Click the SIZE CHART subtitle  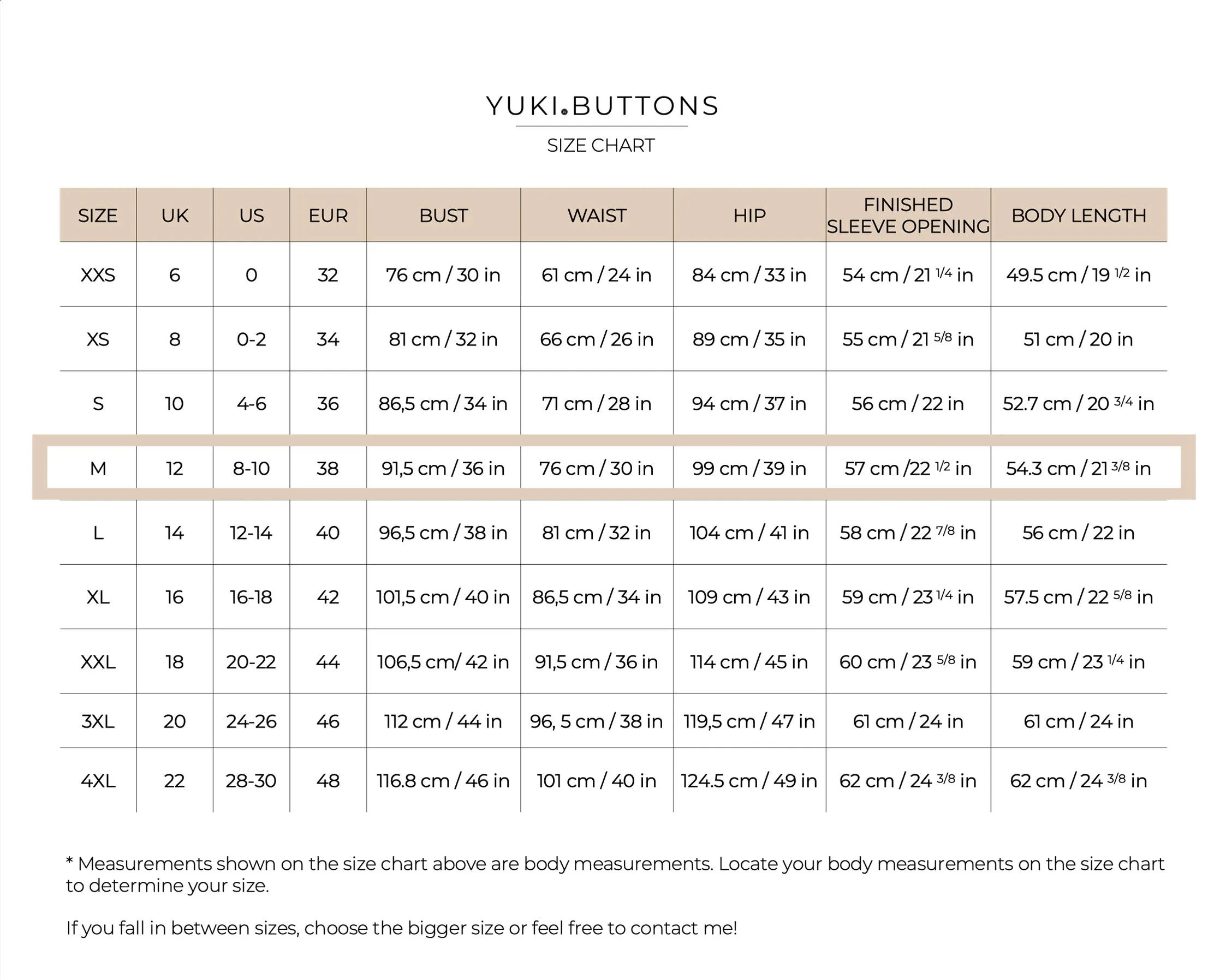[600, 146]
